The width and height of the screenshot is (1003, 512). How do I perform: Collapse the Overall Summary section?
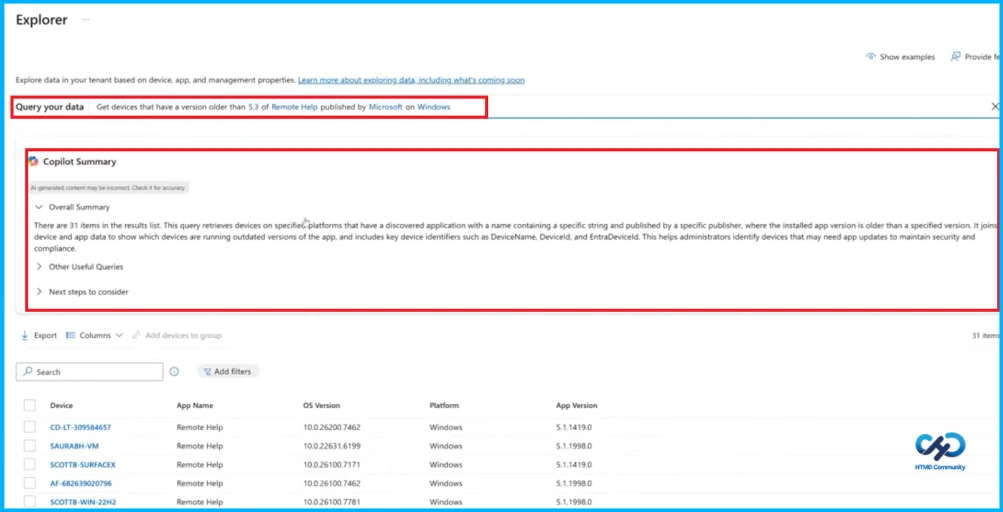pyautogui.click(x=39, y=207)
